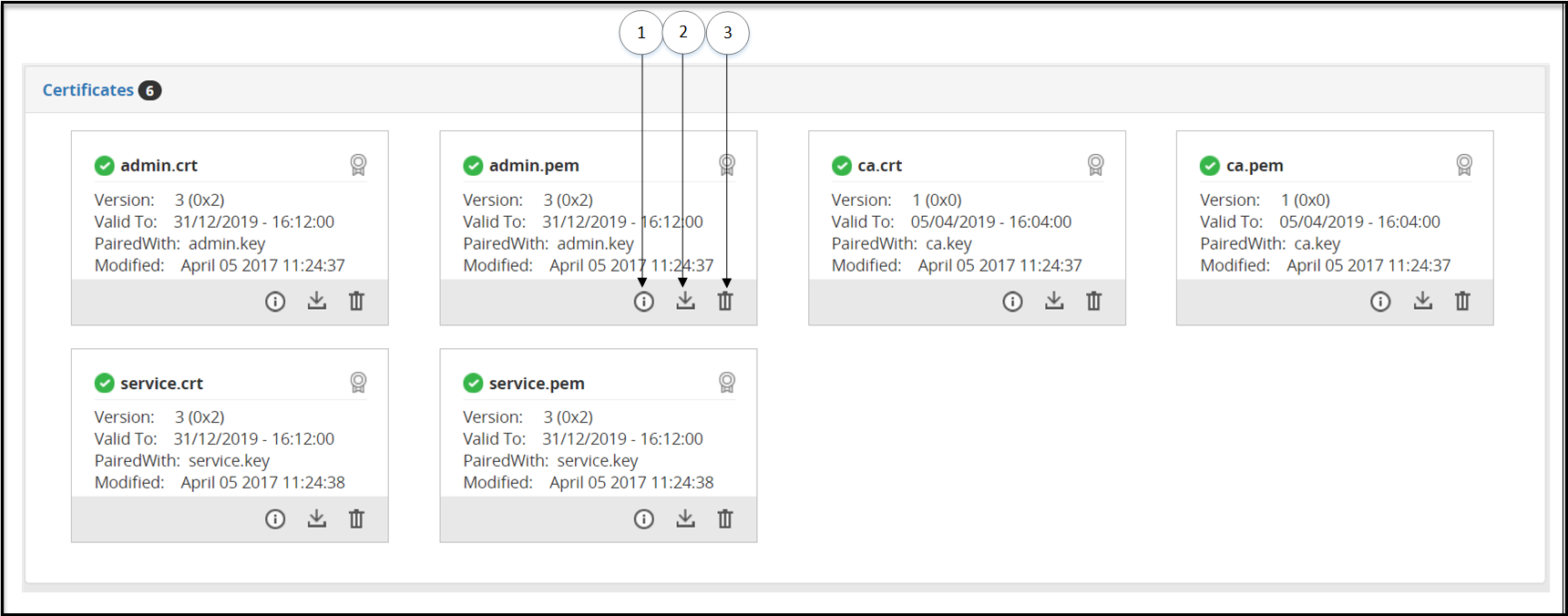This screenshot has height=616, width=1568.
Task: Show info for admin.pem certificate
Action: tap(644, 302)
